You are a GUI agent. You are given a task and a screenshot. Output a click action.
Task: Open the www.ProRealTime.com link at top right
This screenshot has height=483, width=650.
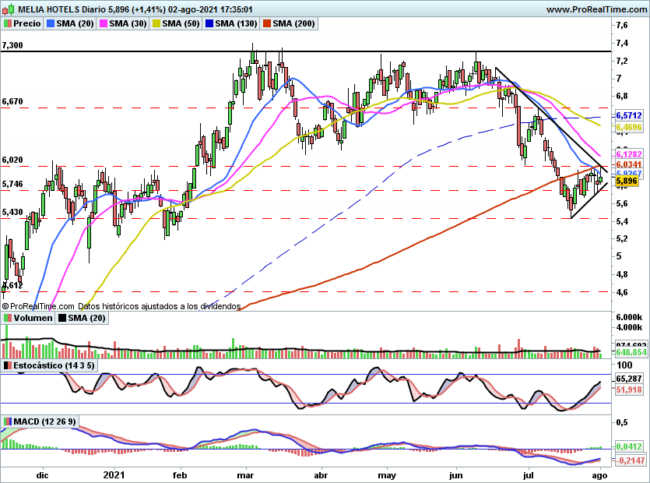click(x=597, y=9)
